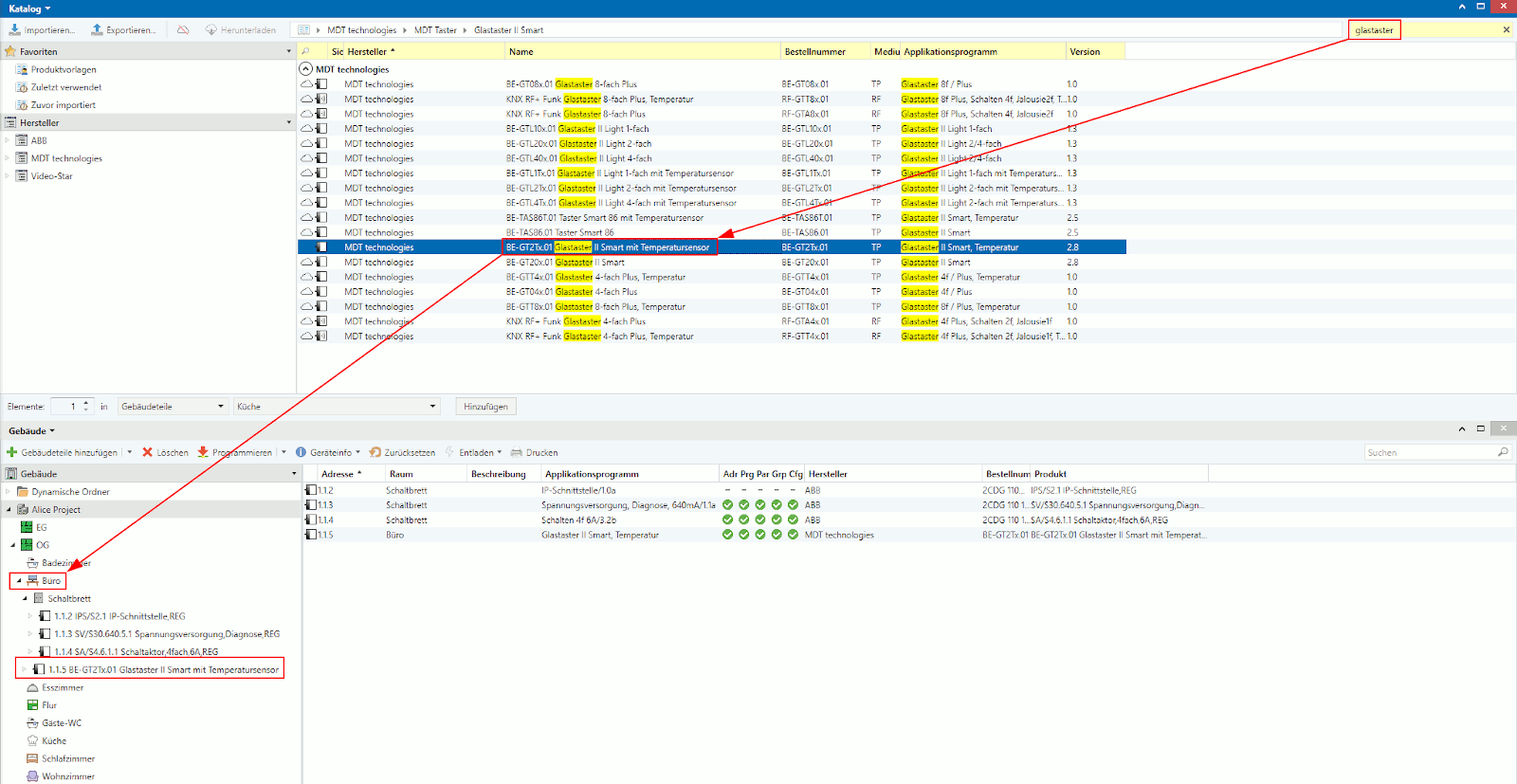Click into the Suchen field
This screenshot has height=784, width=1517.
1430,452
